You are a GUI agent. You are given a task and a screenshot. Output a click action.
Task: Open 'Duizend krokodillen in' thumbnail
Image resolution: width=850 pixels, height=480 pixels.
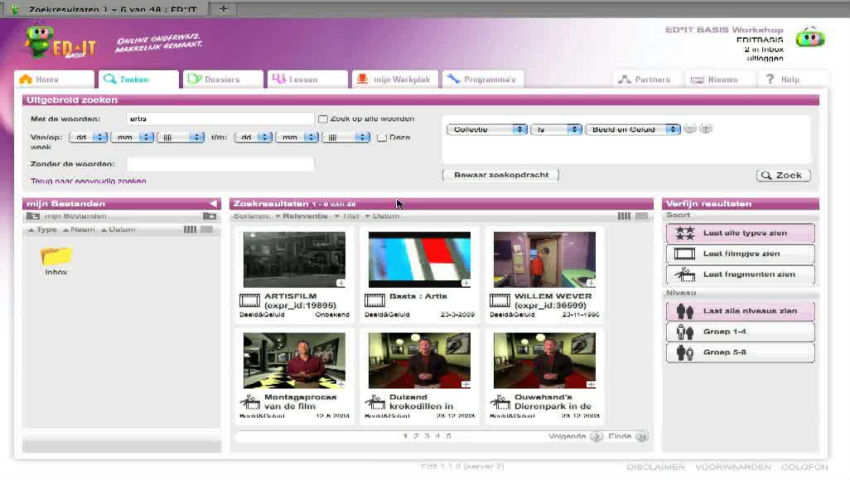(420, 361)
